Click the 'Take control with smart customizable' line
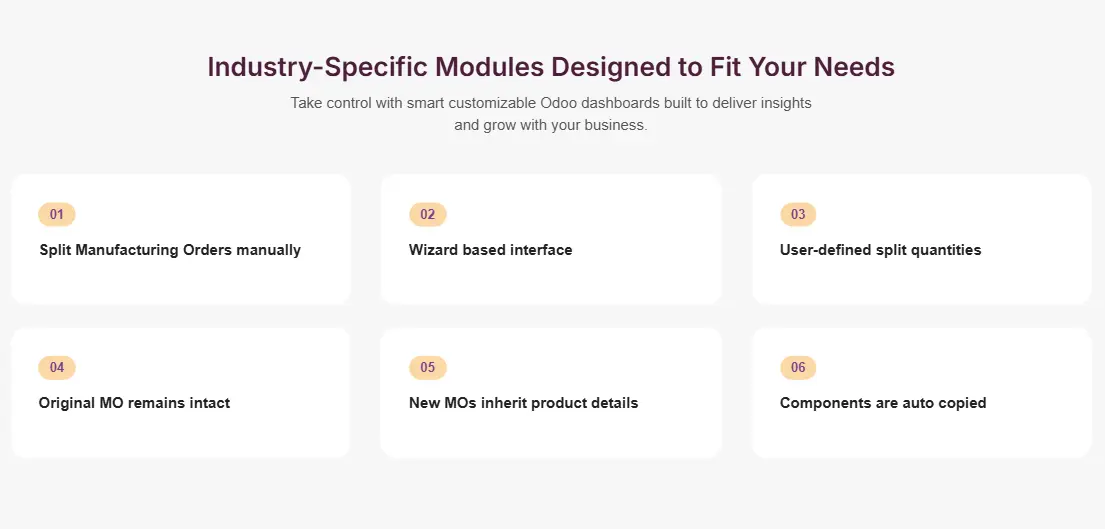 point(551,103)
